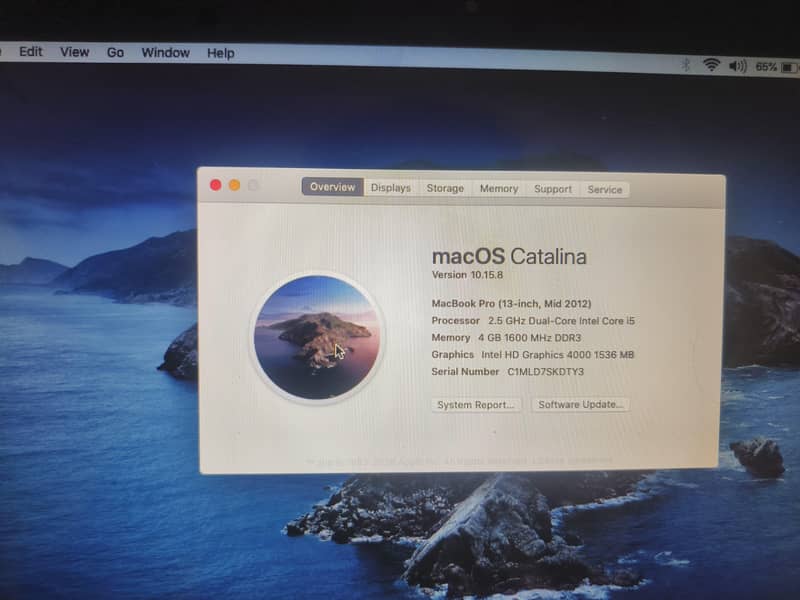Switch to the Memory tab
Image resolution: width=800 pixels, height=600 pixels.
tap(499, 189)
